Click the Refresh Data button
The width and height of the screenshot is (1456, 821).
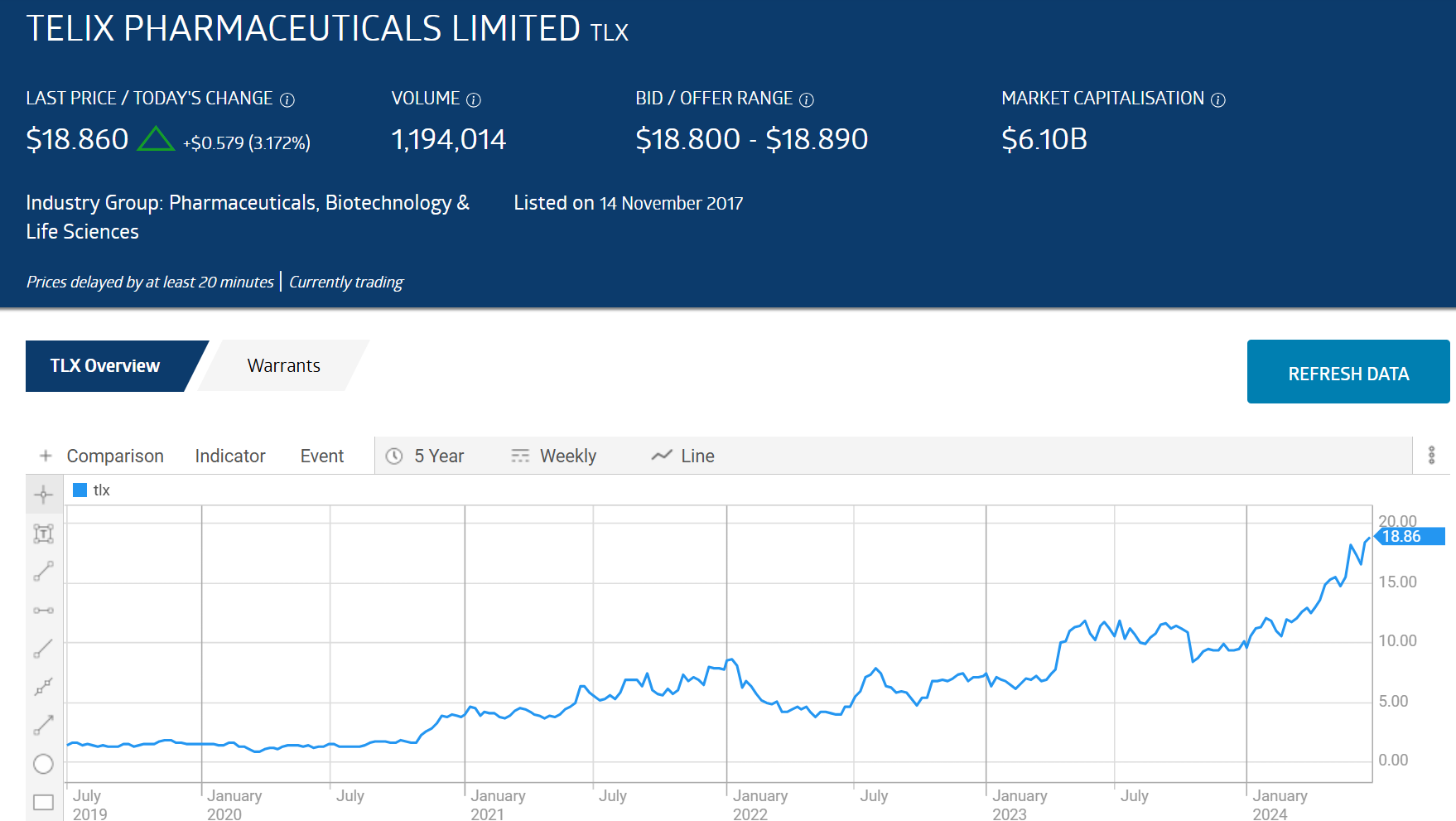coord(1348,372)
